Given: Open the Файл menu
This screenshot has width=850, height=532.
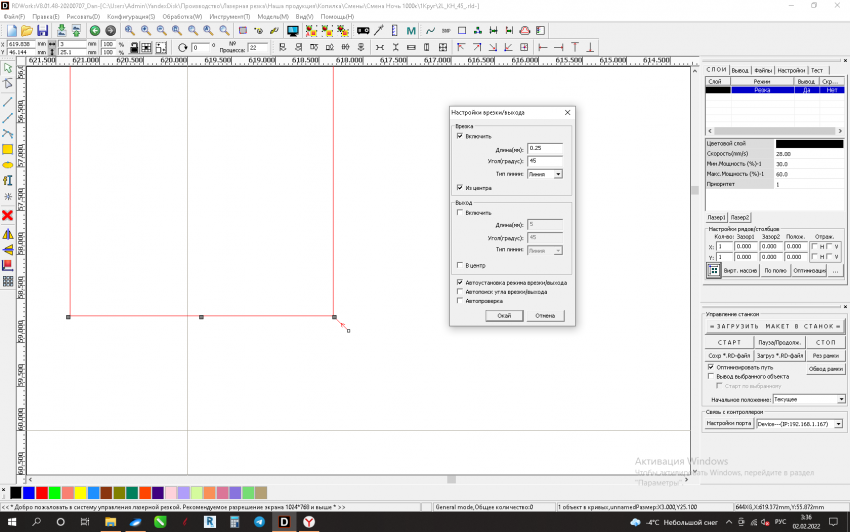Looking at the screenshot, I should [x=14, y=17].
